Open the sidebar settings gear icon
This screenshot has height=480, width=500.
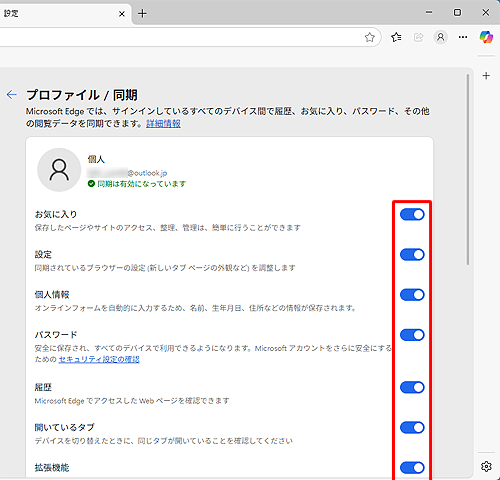pyautogui.click(x=486, y=466)
